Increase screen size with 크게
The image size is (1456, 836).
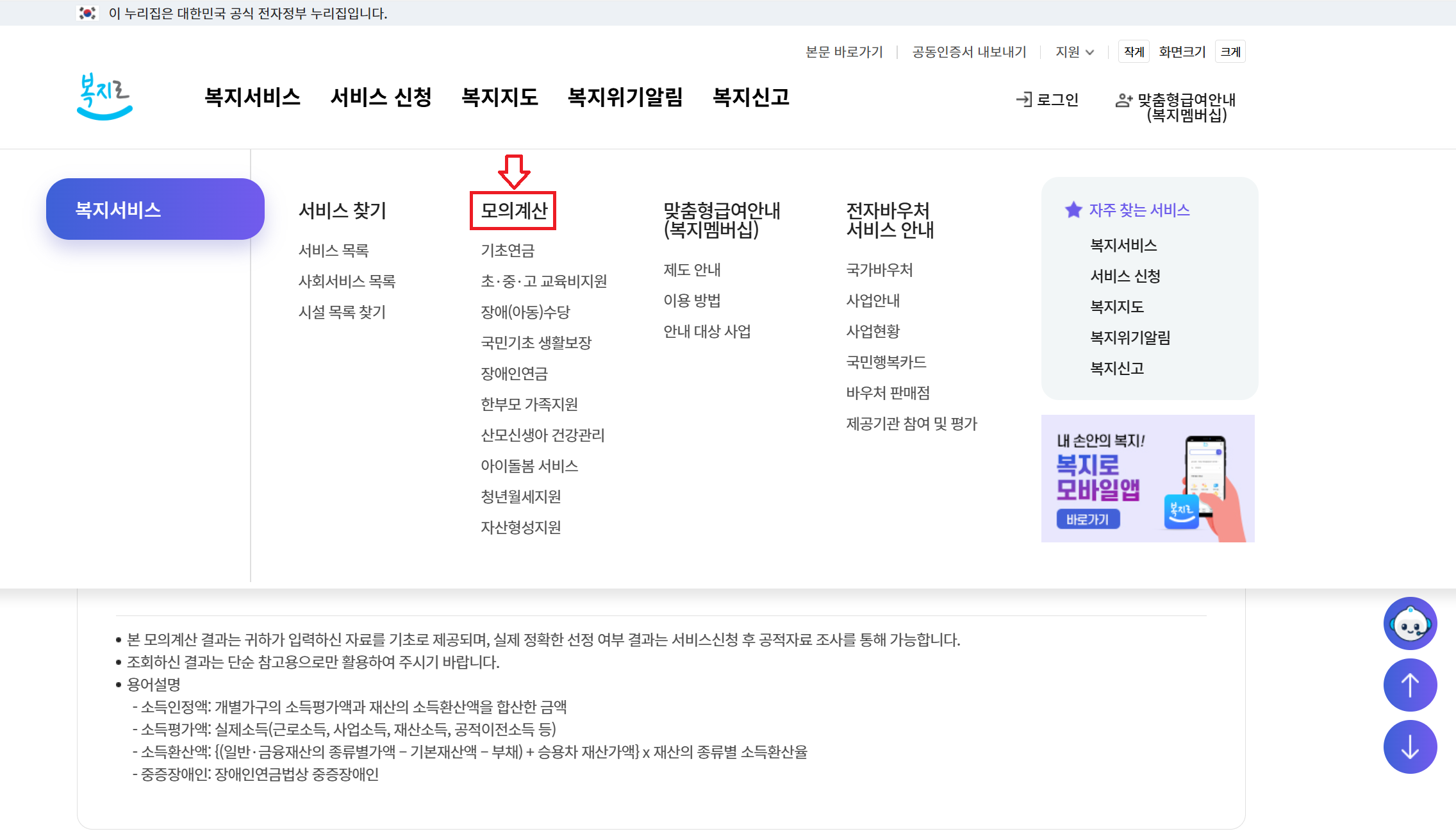click(x=1230, y=52)
